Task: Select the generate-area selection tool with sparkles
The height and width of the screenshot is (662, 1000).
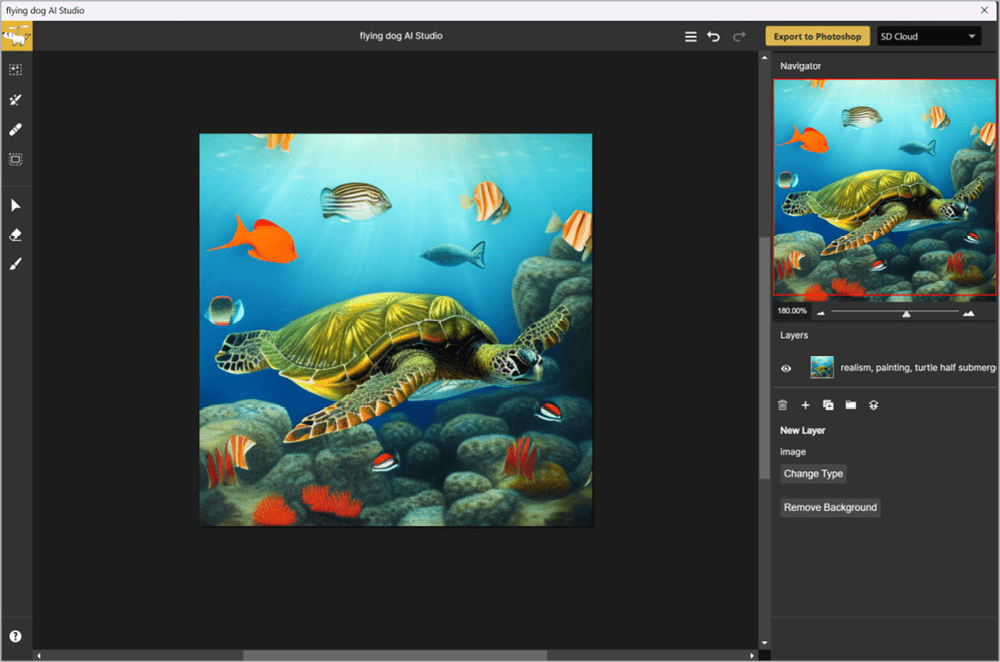Action: point(16,70)
